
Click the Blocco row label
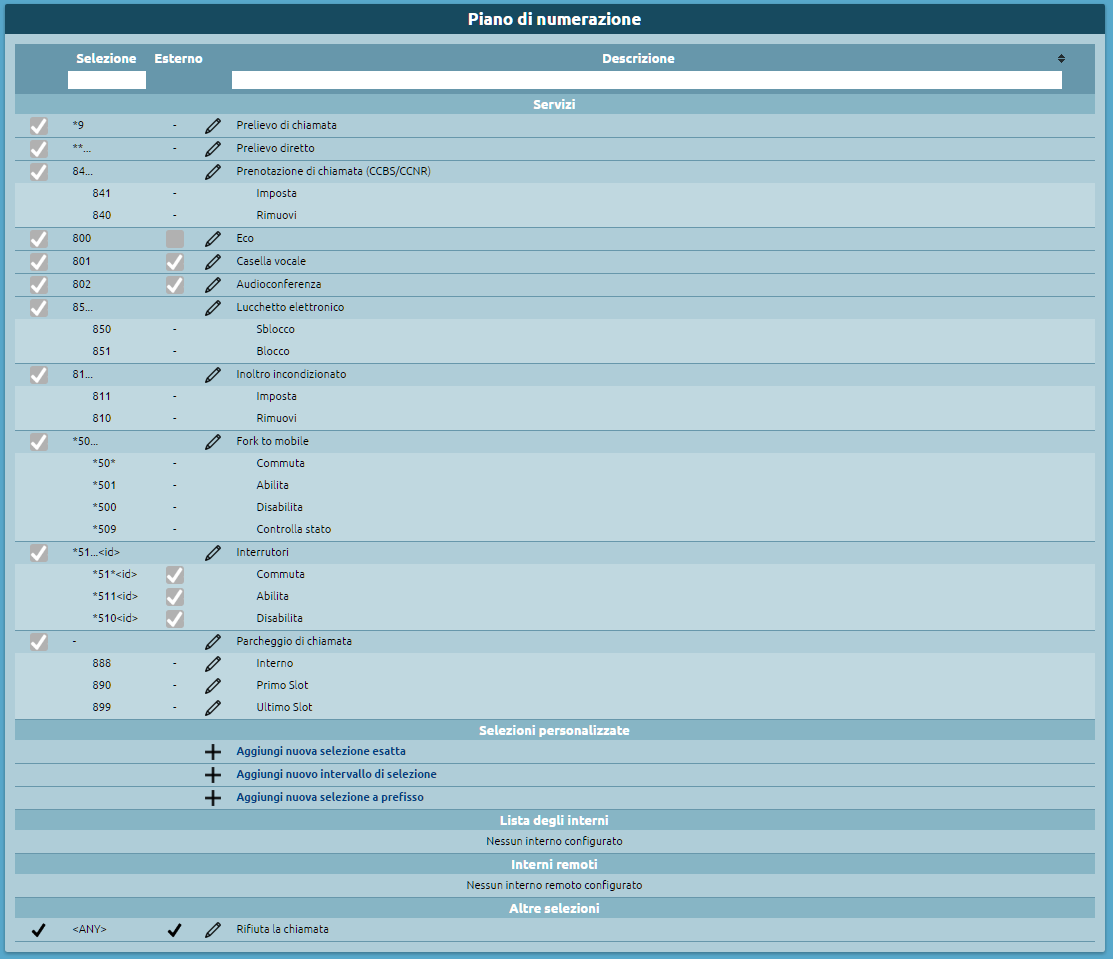(x=273, y=351)
